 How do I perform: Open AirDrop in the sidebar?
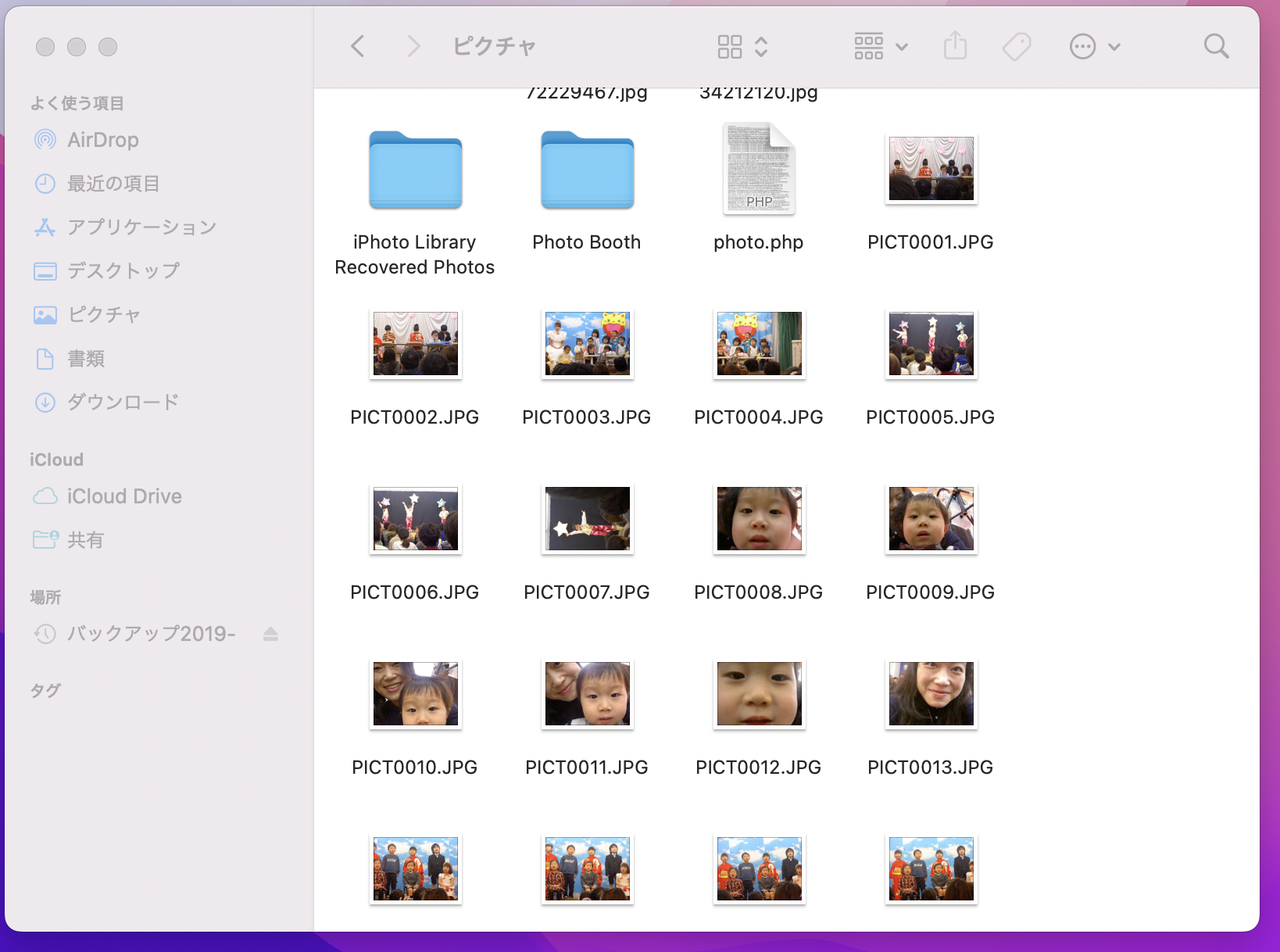coord(102,140)
